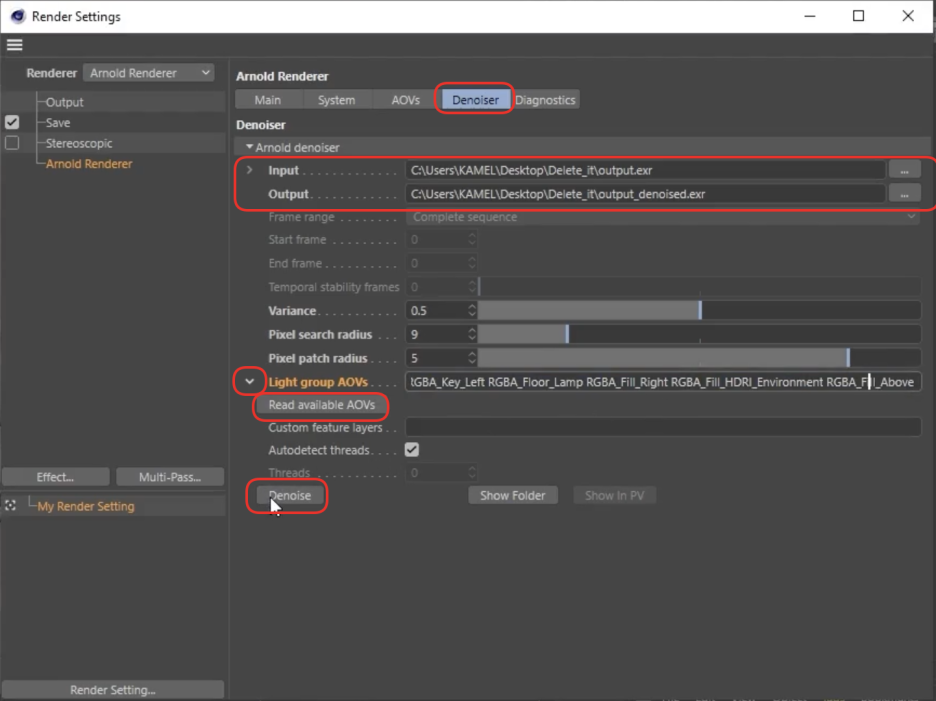The height and width of the screenshot is (701, 936).
Task: Select Stereoscopic in the settings tree
Action: point(79,143)
